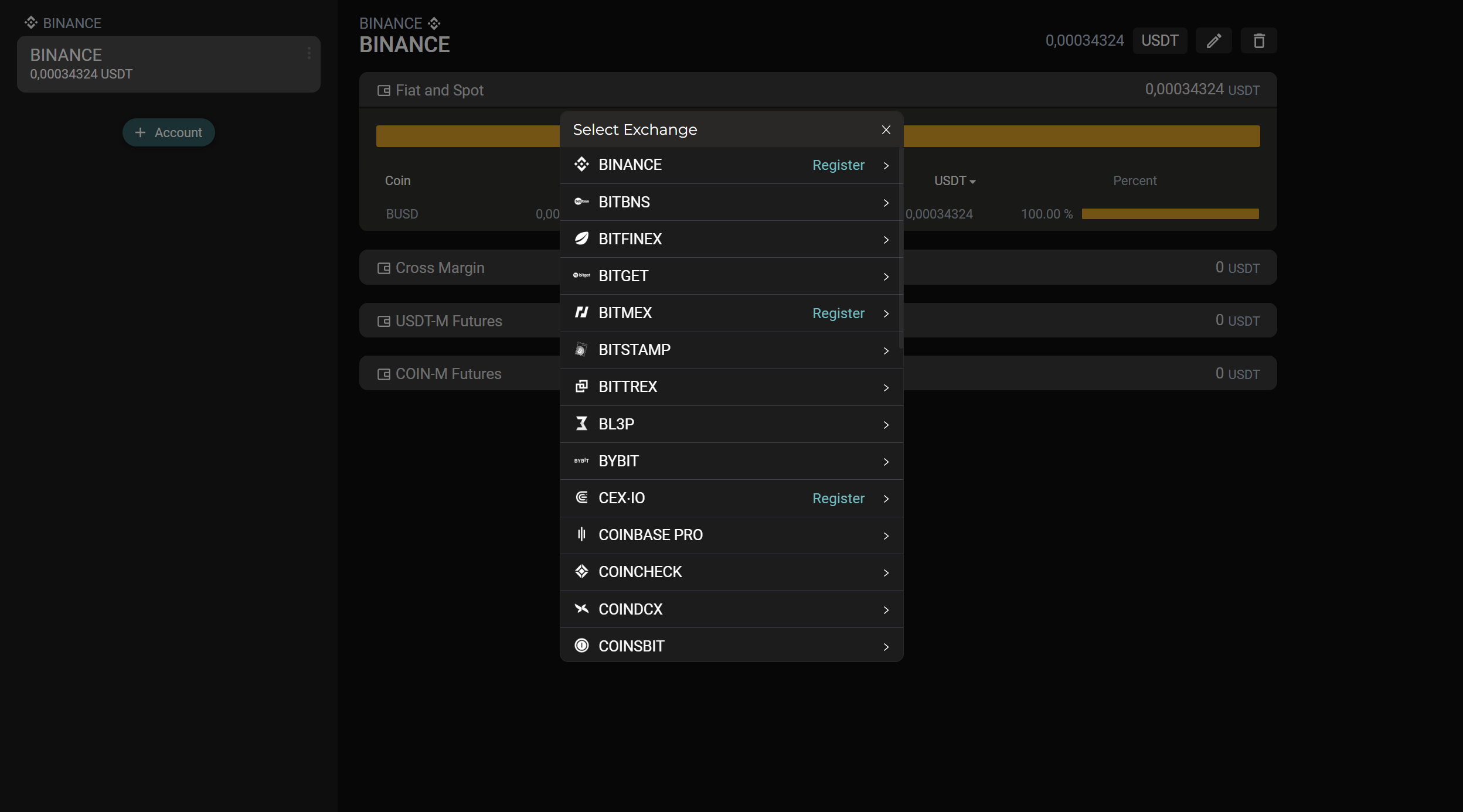
Task: Expand the COIN-M Futures section
Action: 818,373
